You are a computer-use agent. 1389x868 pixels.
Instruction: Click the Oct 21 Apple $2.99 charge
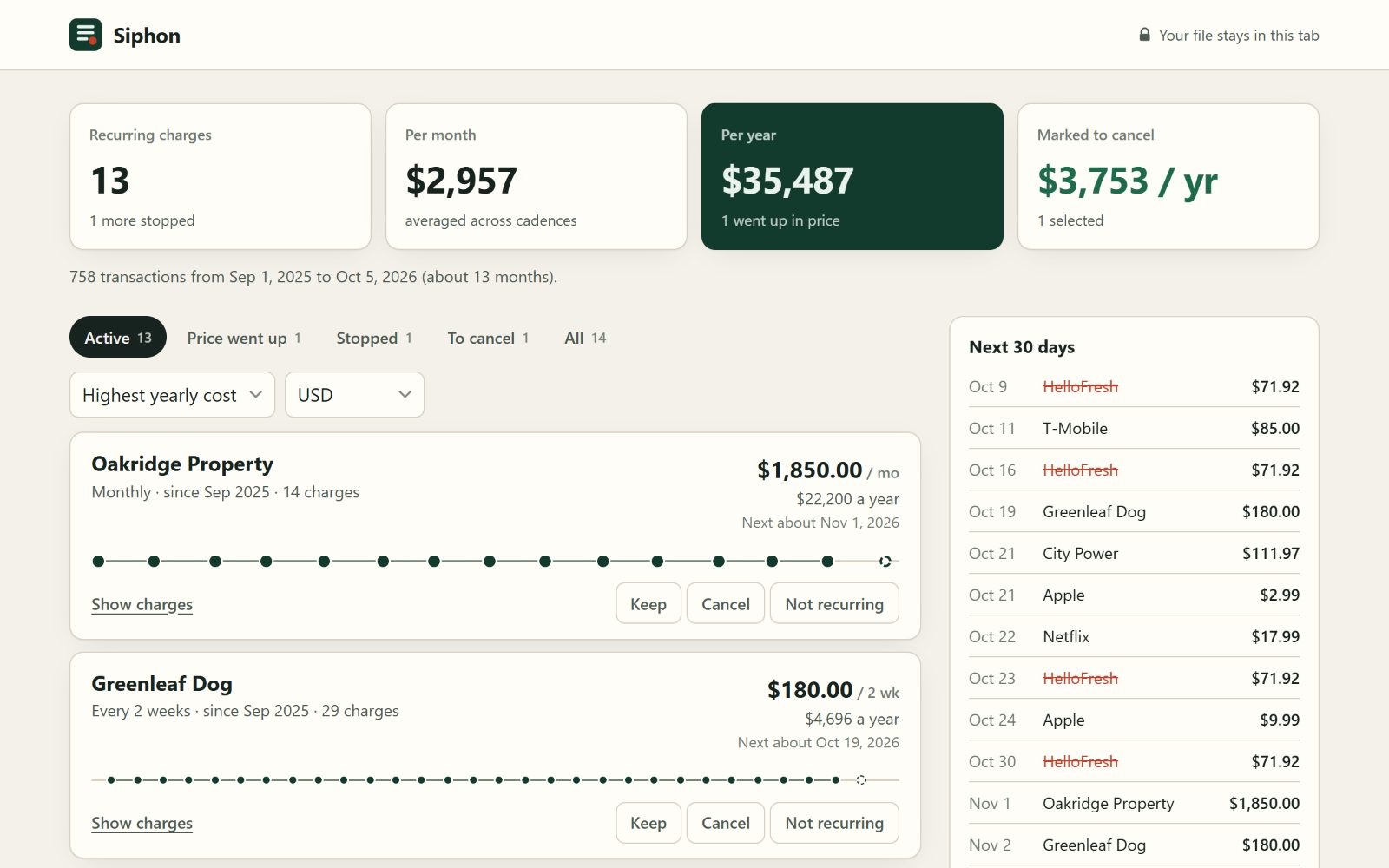1134,595
